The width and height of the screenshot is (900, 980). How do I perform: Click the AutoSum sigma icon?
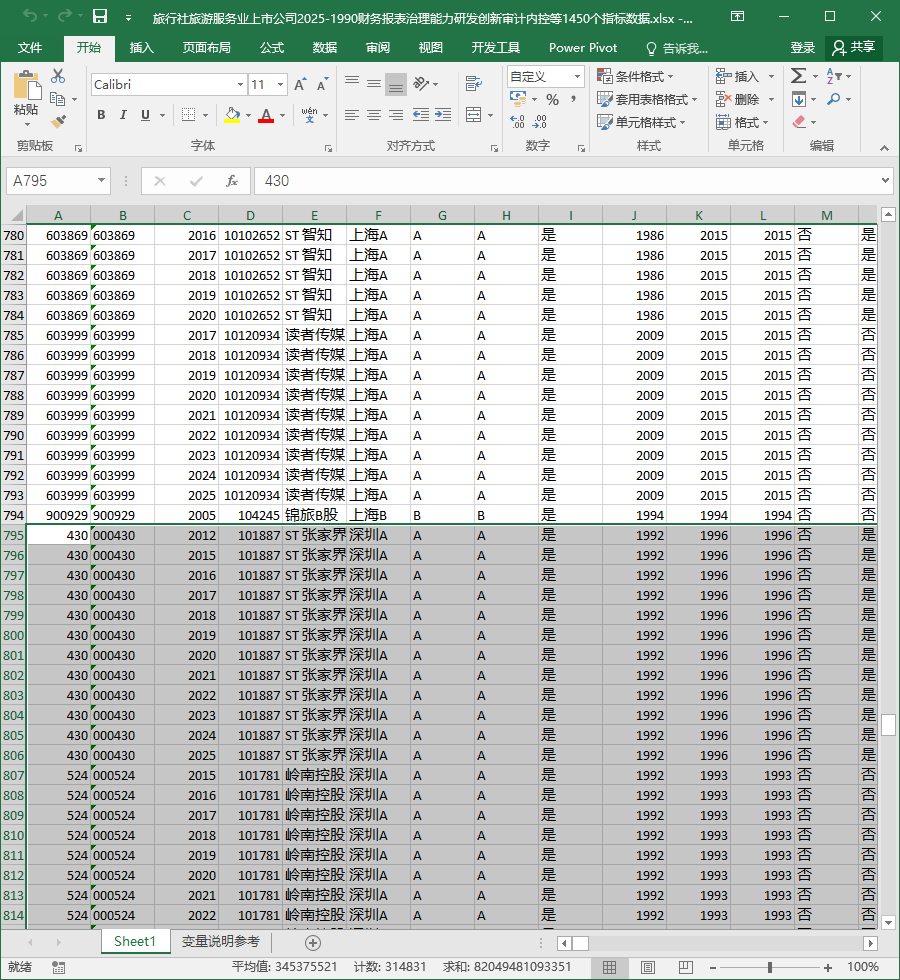pyautogui.click(x=798, y=76)
